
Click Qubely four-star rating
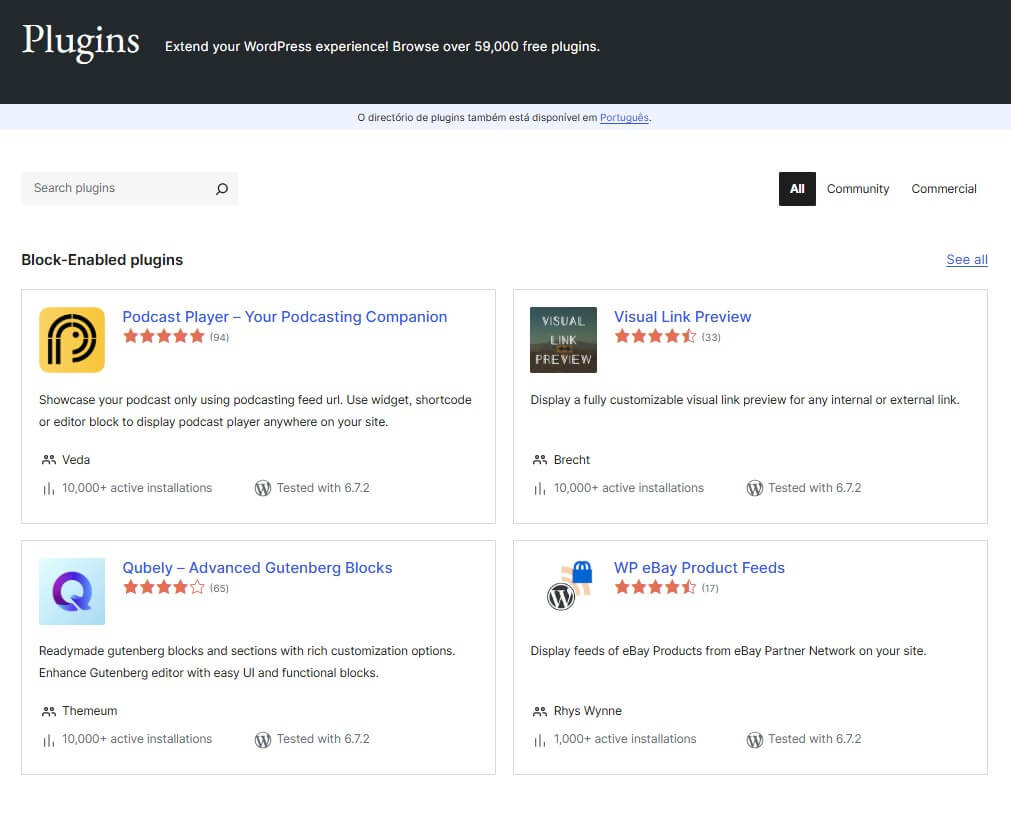coord(164,587)
